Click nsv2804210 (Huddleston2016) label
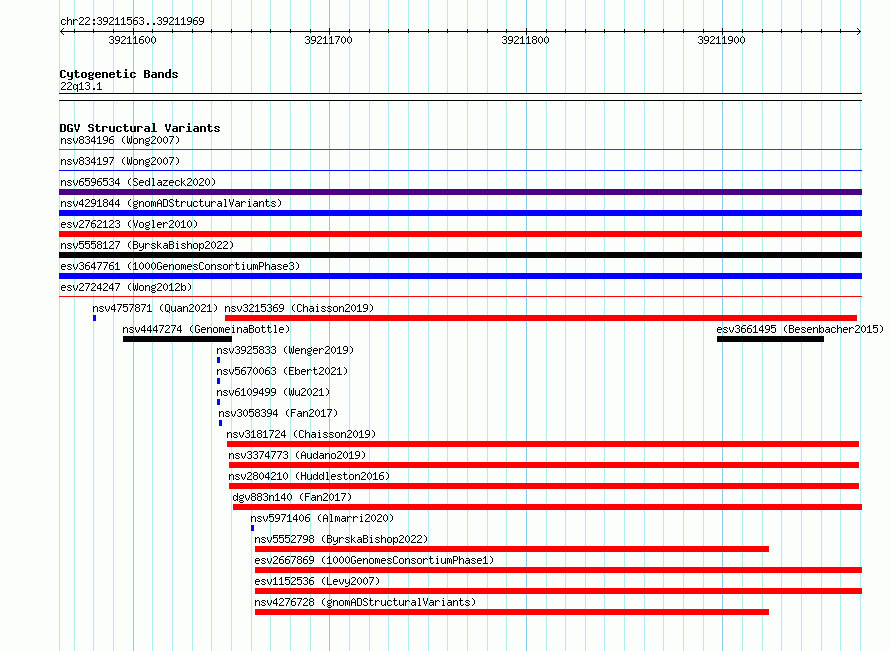Screen dimensions: 890x651 pyautogui.click(x=309, y=476)
